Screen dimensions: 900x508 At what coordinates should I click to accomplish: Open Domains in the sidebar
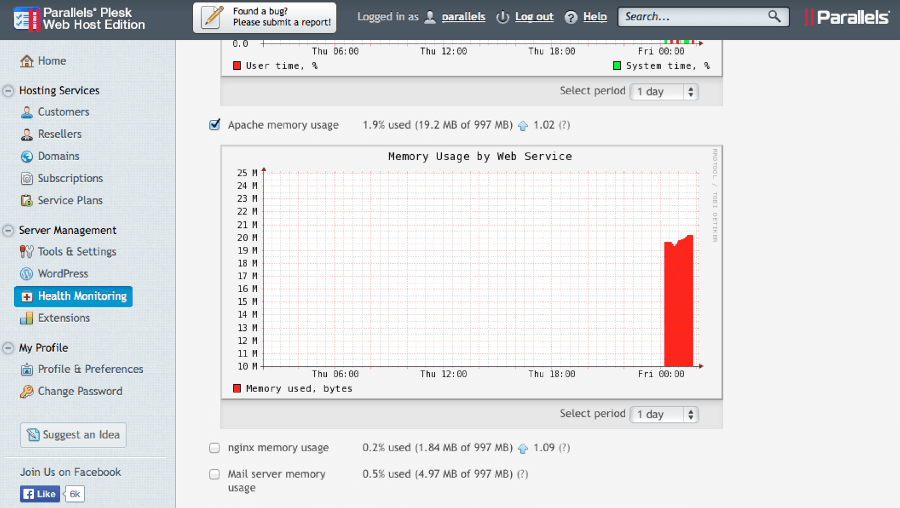[x=59, y=156]
